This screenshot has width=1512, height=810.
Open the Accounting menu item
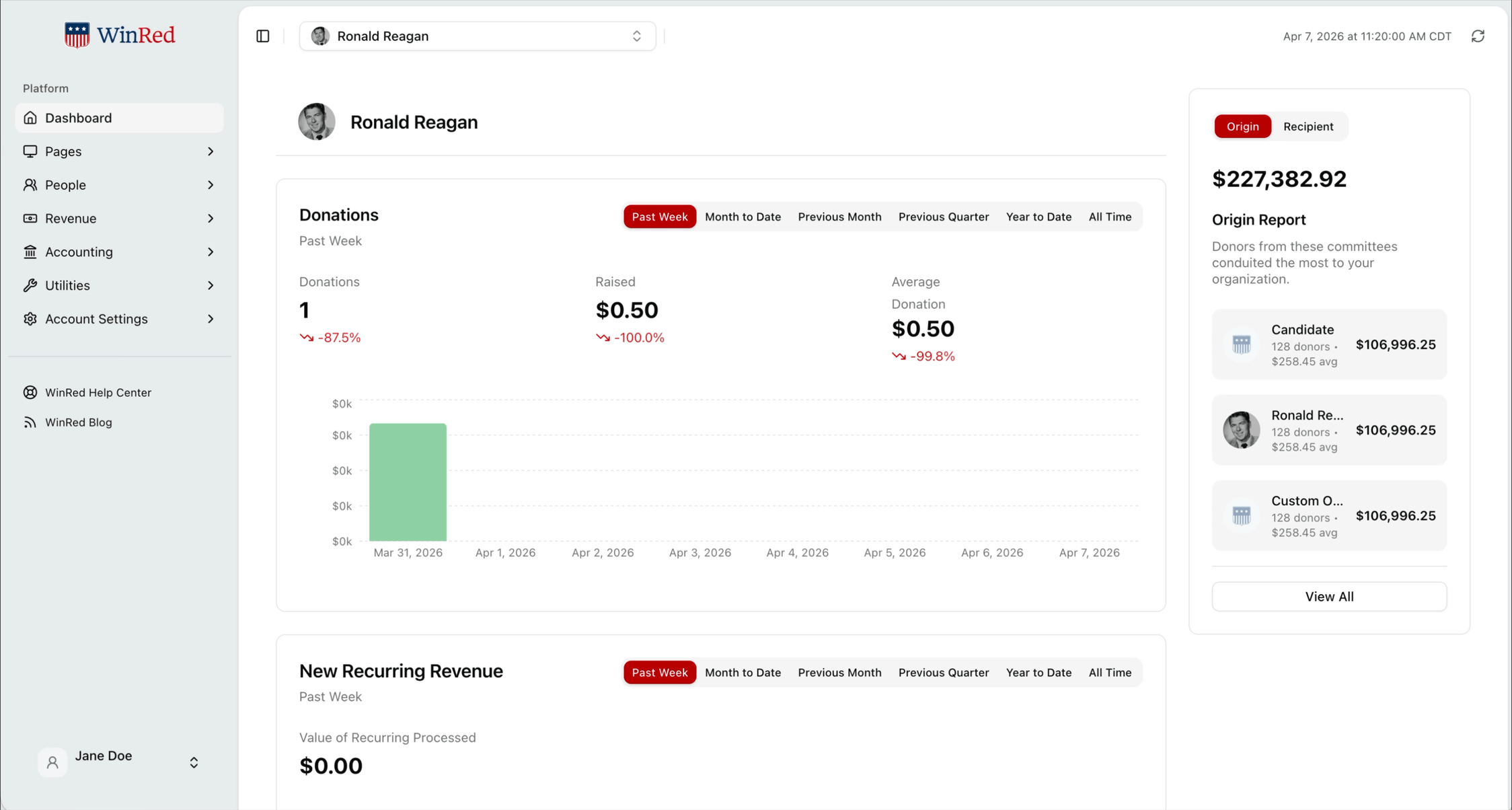119,252
